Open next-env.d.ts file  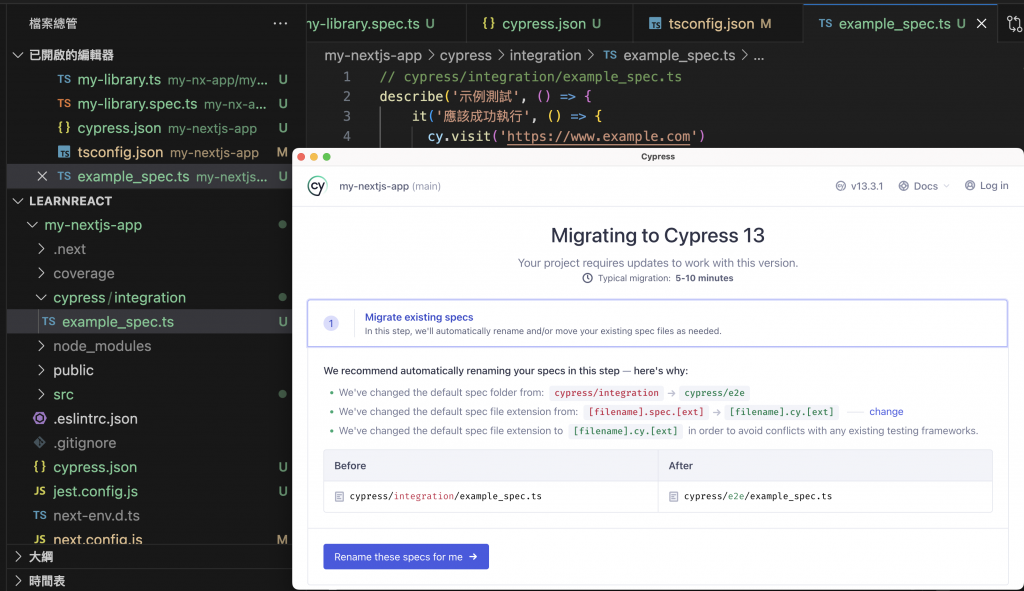pos(150,515)
